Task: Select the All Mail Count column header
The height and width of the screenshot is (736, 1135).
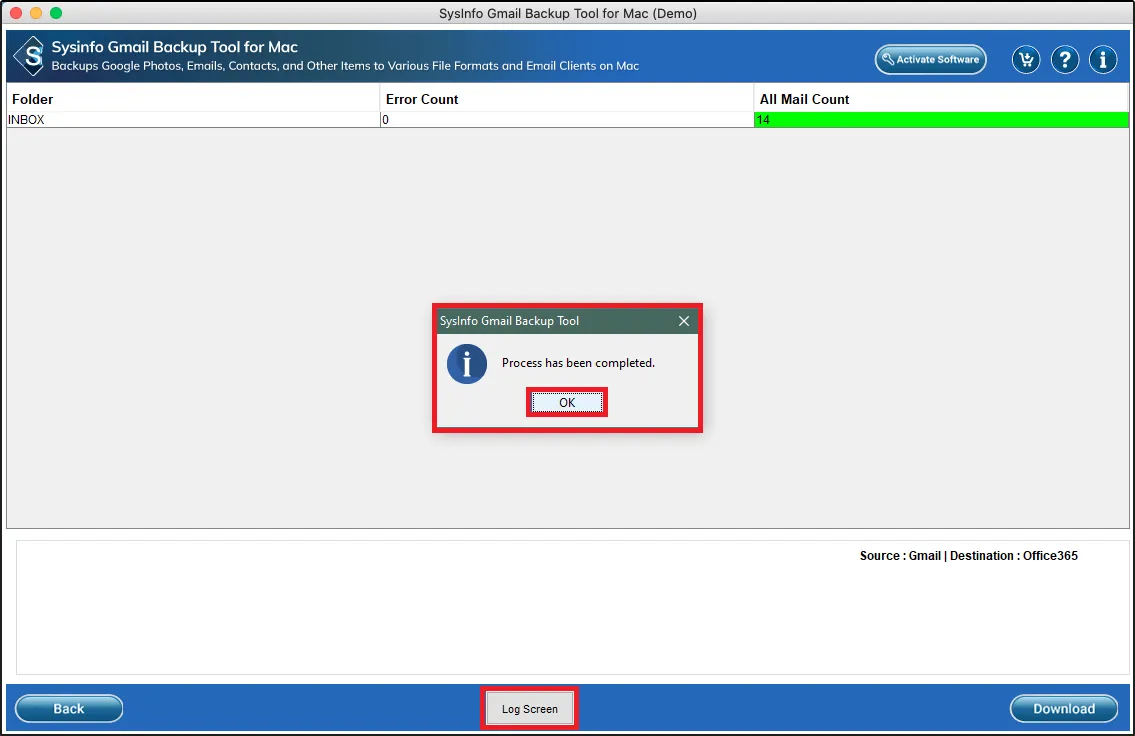Action: (x=941, y=99)
